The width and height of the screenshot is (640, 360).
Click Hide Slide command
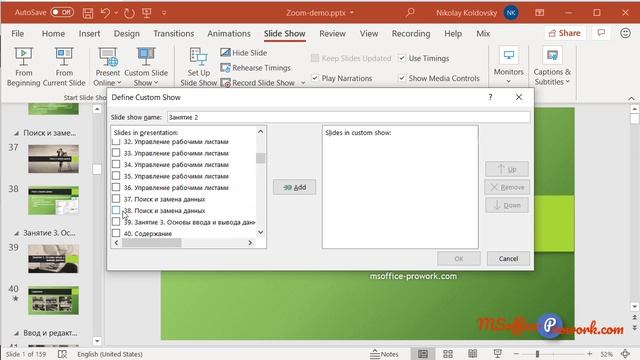click(244, 53)
